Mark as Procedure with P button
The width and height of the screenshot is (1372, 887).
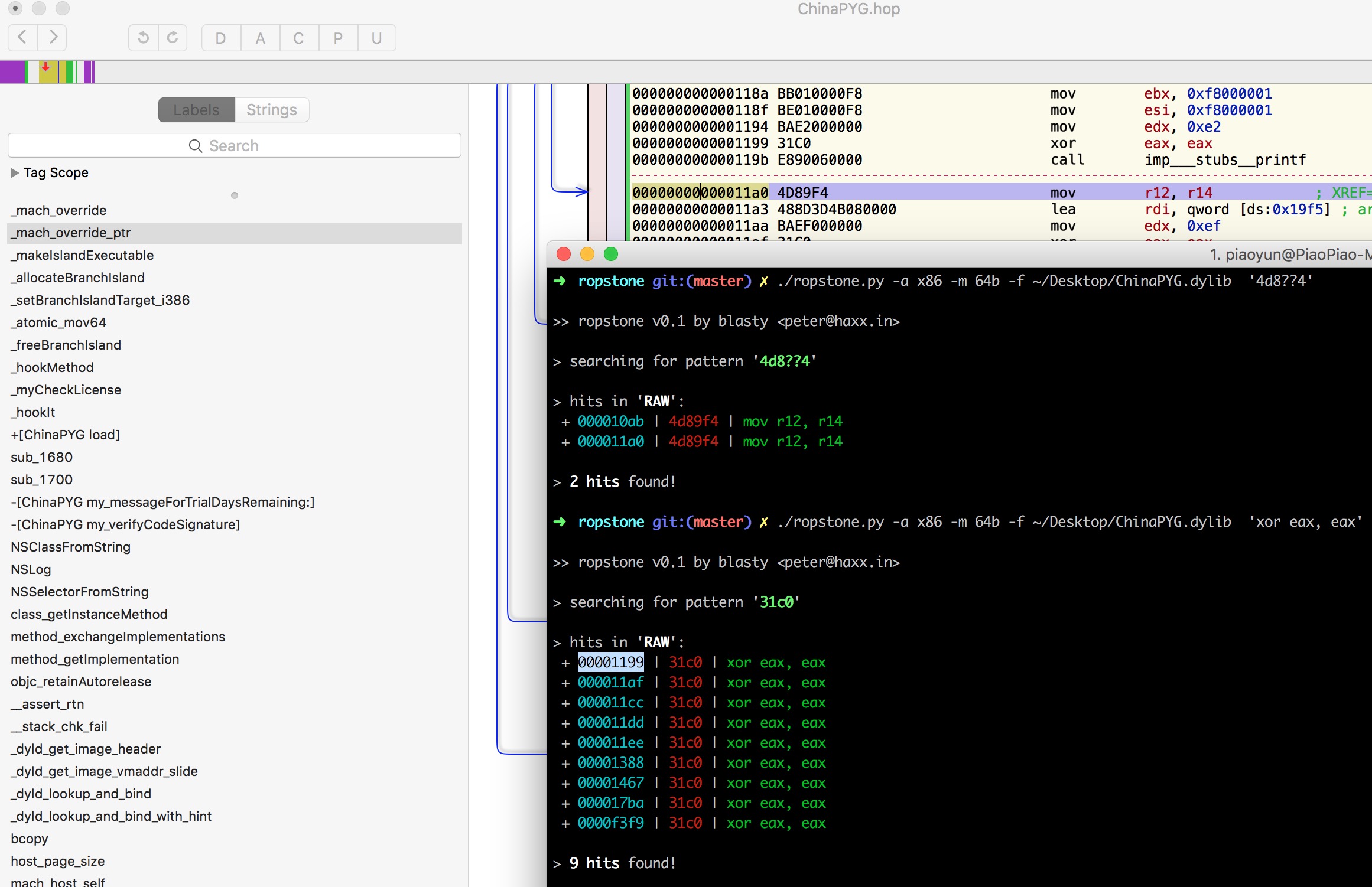338,38
